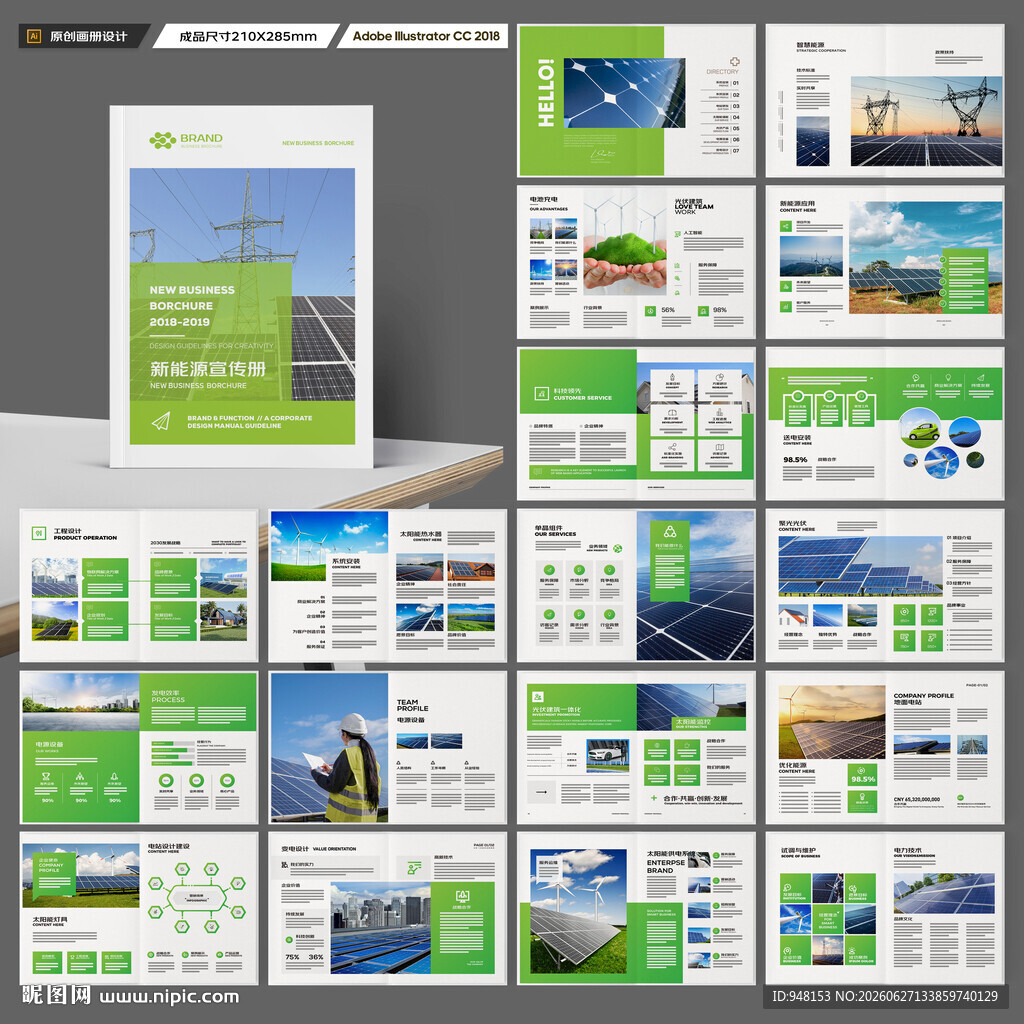
Task: Click the 成品尺寸210X285mm label
Action: (248, 37)
